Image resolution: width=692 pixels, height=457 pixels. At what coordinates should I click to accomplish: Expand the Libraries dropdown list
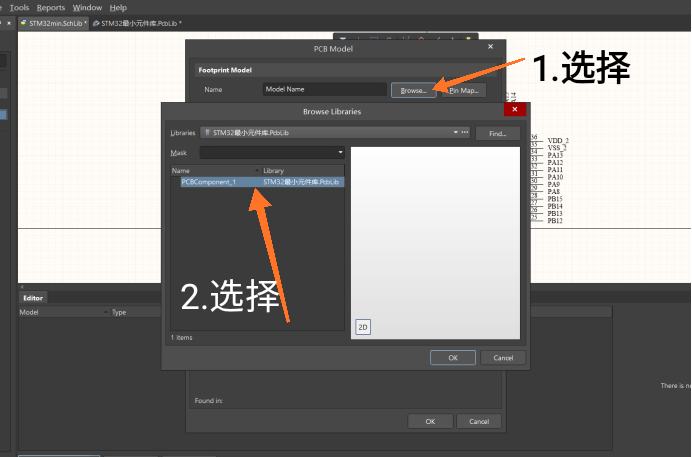point(455,132)
